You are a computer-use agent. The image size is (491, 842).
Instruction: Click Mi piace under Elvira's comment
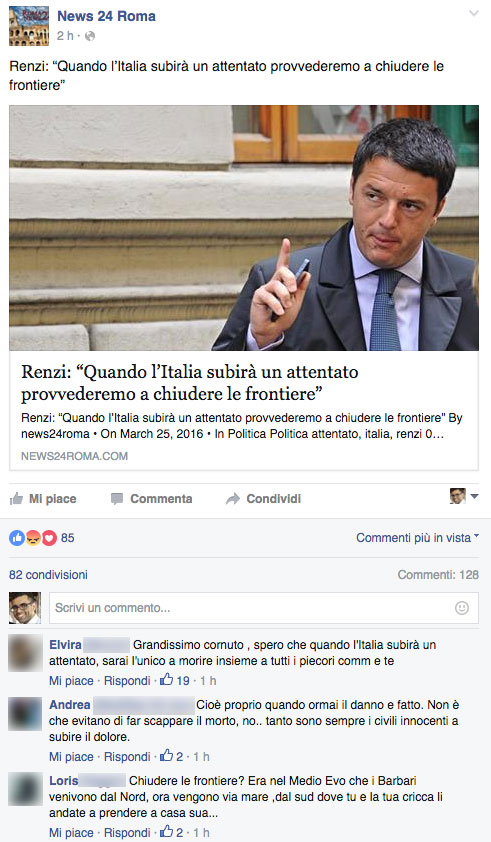[x=71, y=681]
